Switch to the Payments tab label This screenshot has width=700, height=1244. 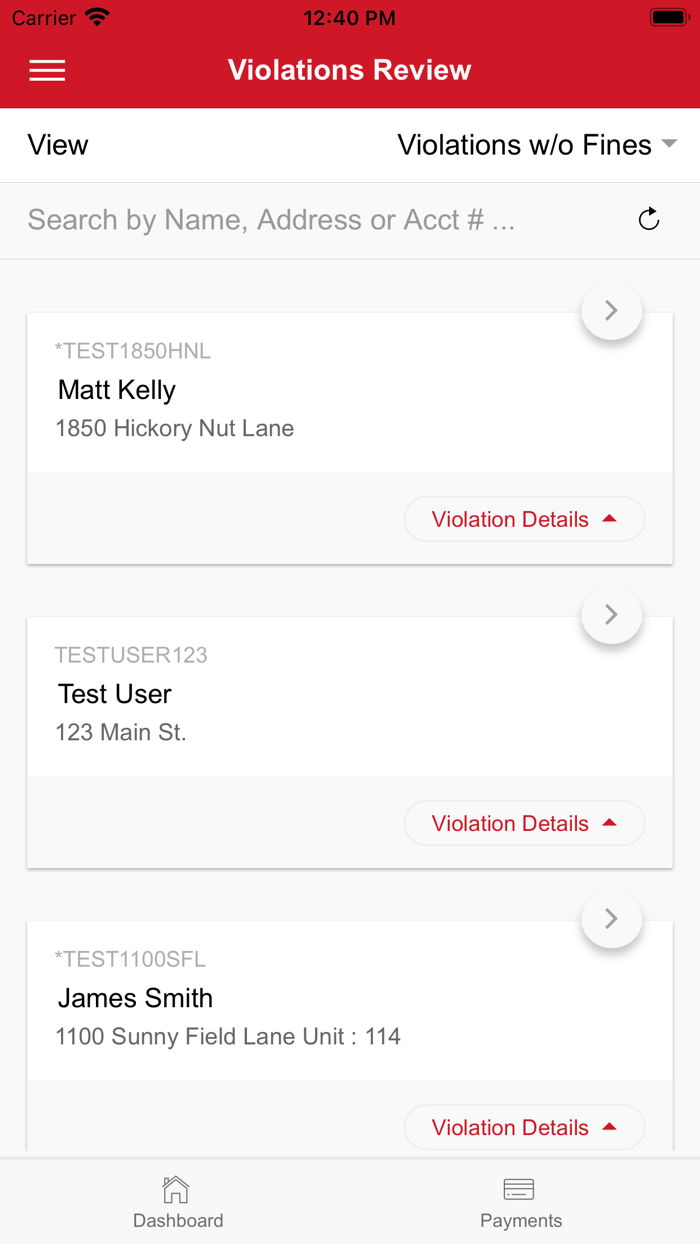tap(521, 1221)
